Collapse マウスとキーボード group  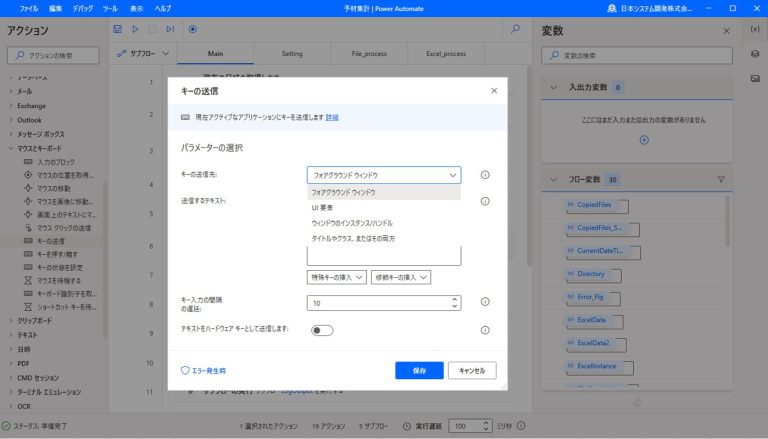[x=11, y=148]
